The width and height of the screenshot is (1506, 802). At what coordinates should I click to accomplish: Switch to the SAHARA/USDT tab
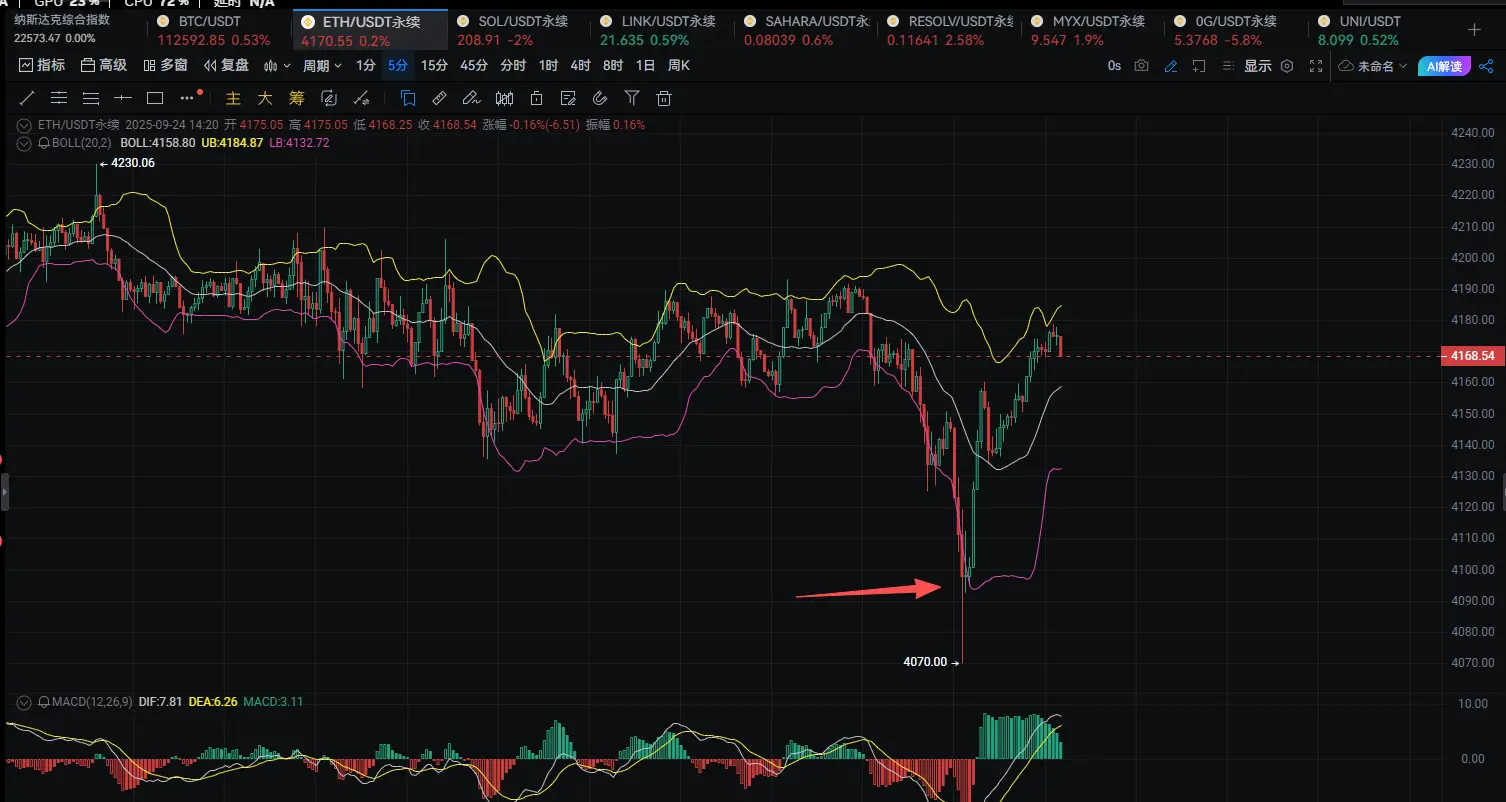(x=805, y=30)
